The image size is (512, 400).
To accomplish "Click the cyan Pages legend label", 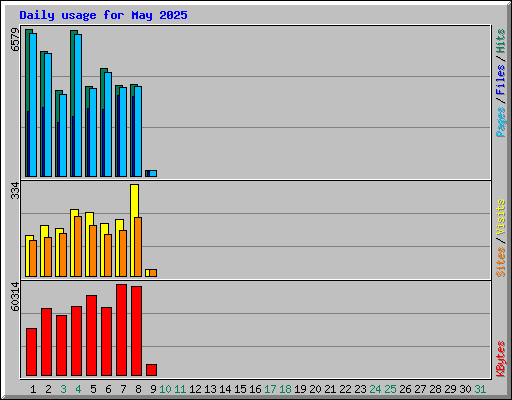I will pyautogui.click(x=500, y=122).
